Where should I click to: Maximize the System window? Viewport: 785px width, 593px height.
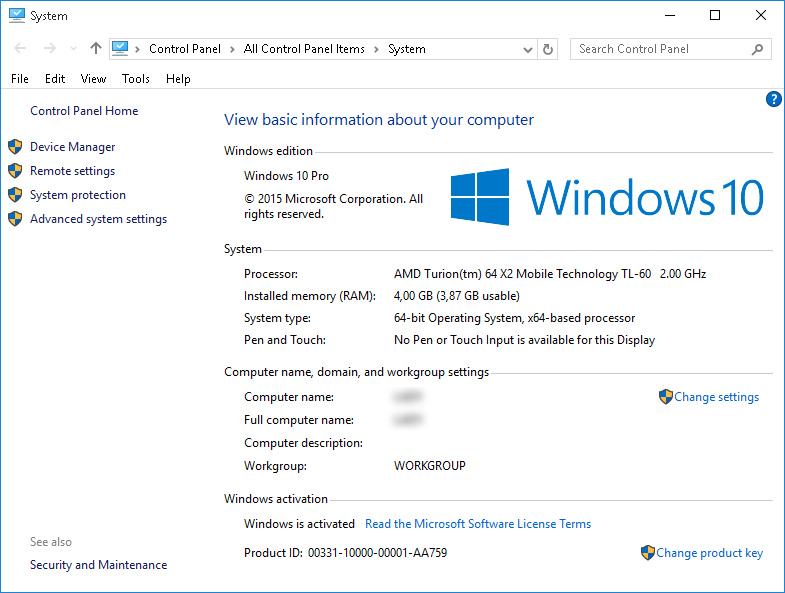point(715,16)
